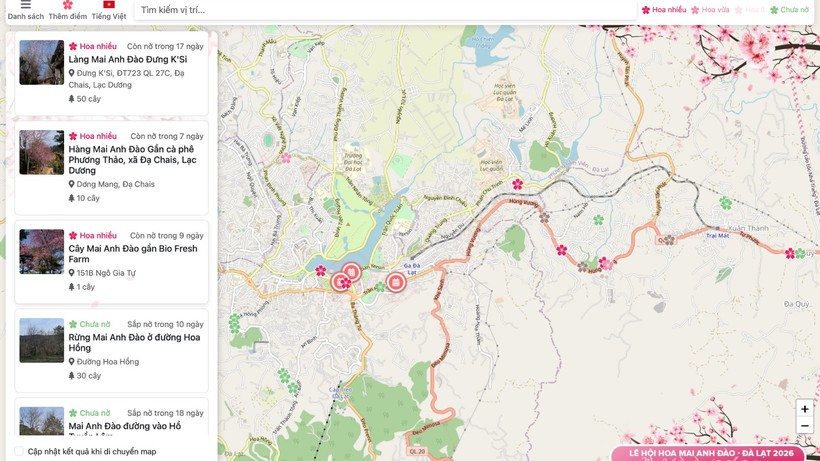Toggle the Hoa vừa legend filter

tap(710, 10)
